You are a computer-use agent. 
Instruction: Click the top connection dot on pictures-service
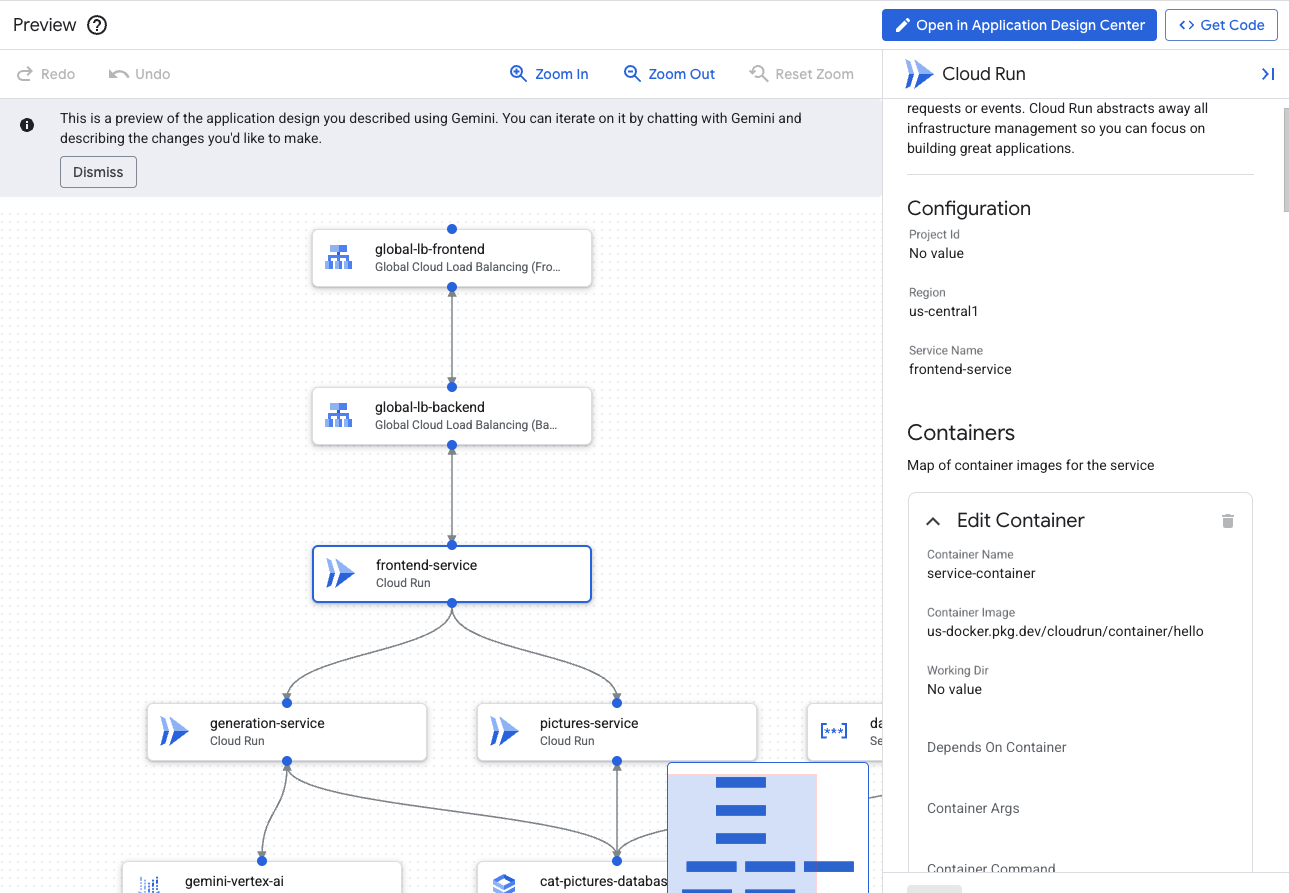pos(617,703)
